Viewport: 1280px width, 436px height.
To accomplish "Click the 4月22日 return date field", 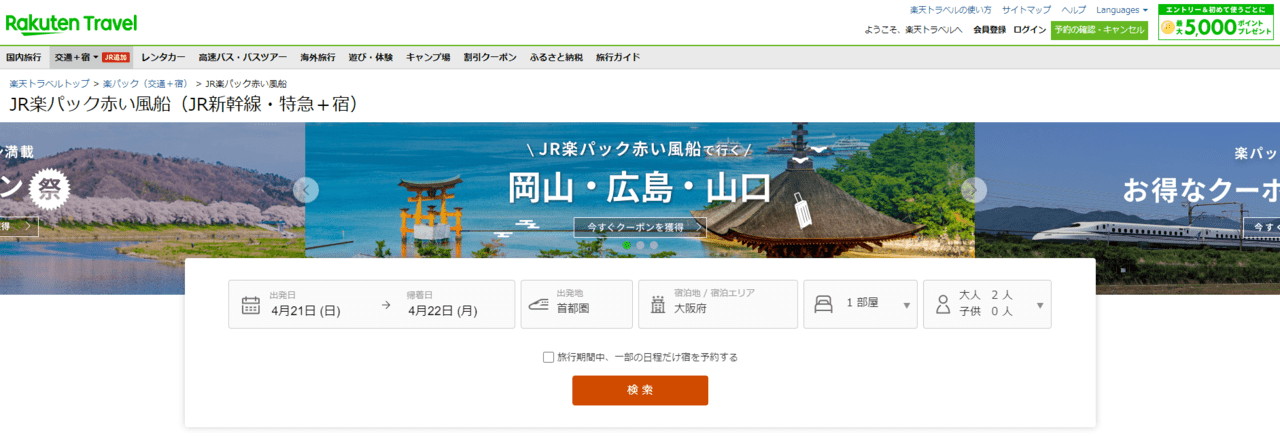I will click(x=442, y=310).
